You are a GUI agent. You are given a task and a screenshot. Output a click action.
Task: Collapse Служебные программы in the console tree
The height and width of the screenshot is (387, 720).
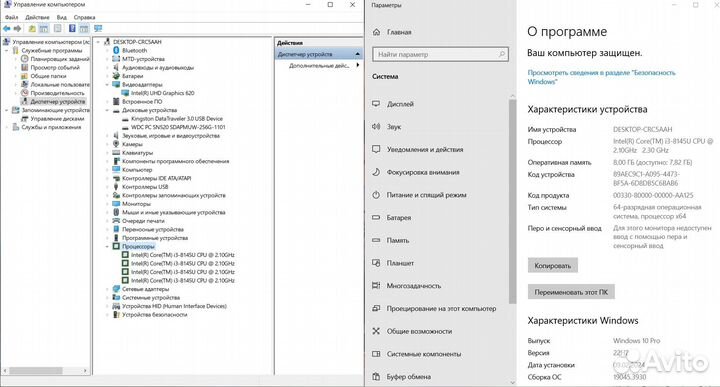(6, 50)
